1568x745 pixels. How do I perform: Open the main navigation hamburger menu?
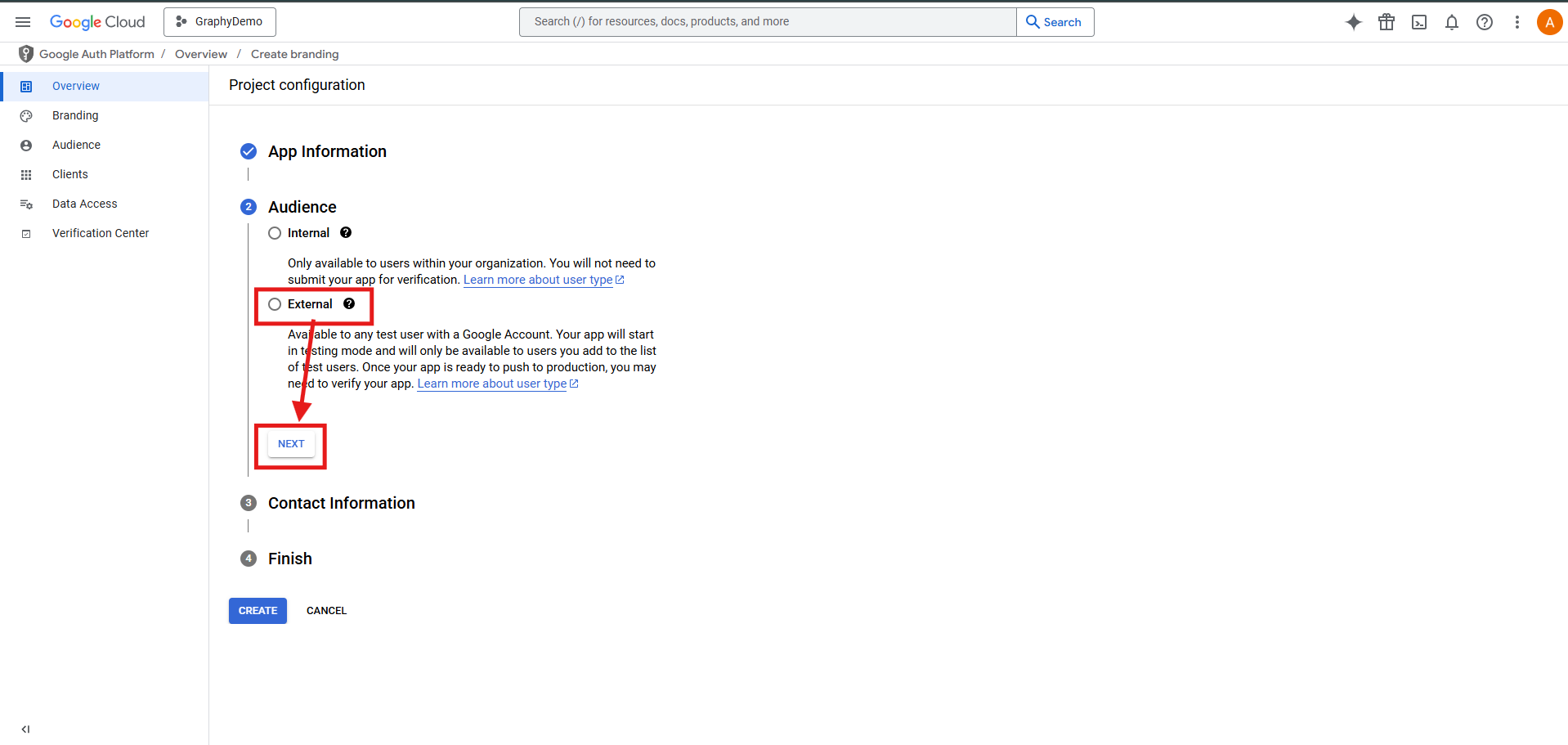click(23, 22)
